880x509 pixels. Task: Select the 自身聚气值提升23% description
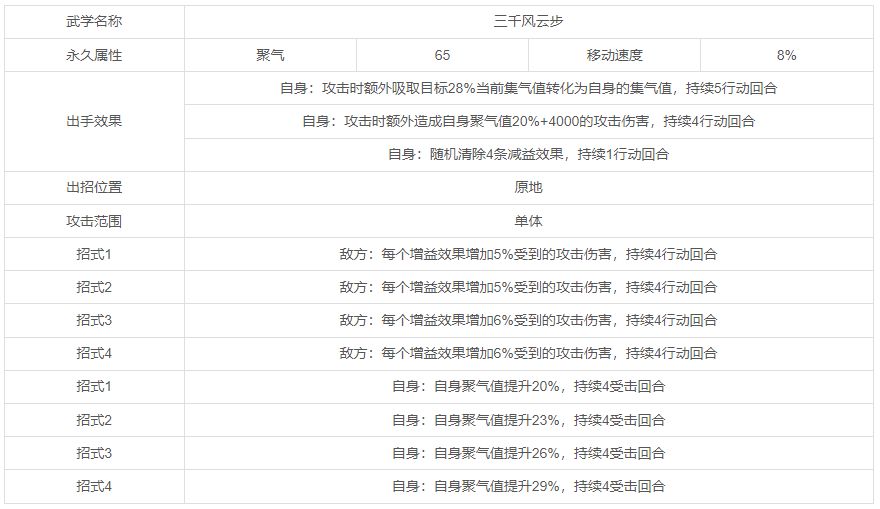click(528, 420)
